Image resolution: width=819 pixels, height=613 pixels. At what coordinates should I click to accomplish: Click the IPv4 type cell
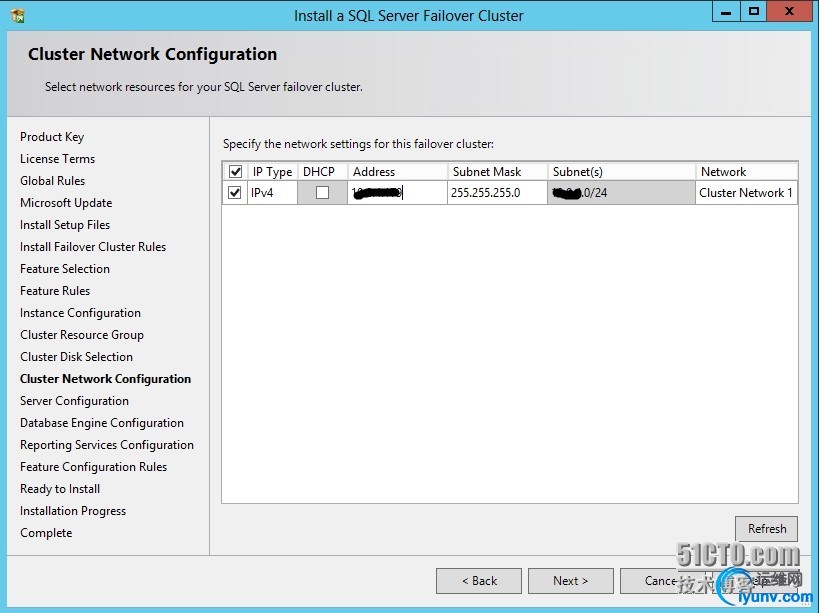pos(272,193)
